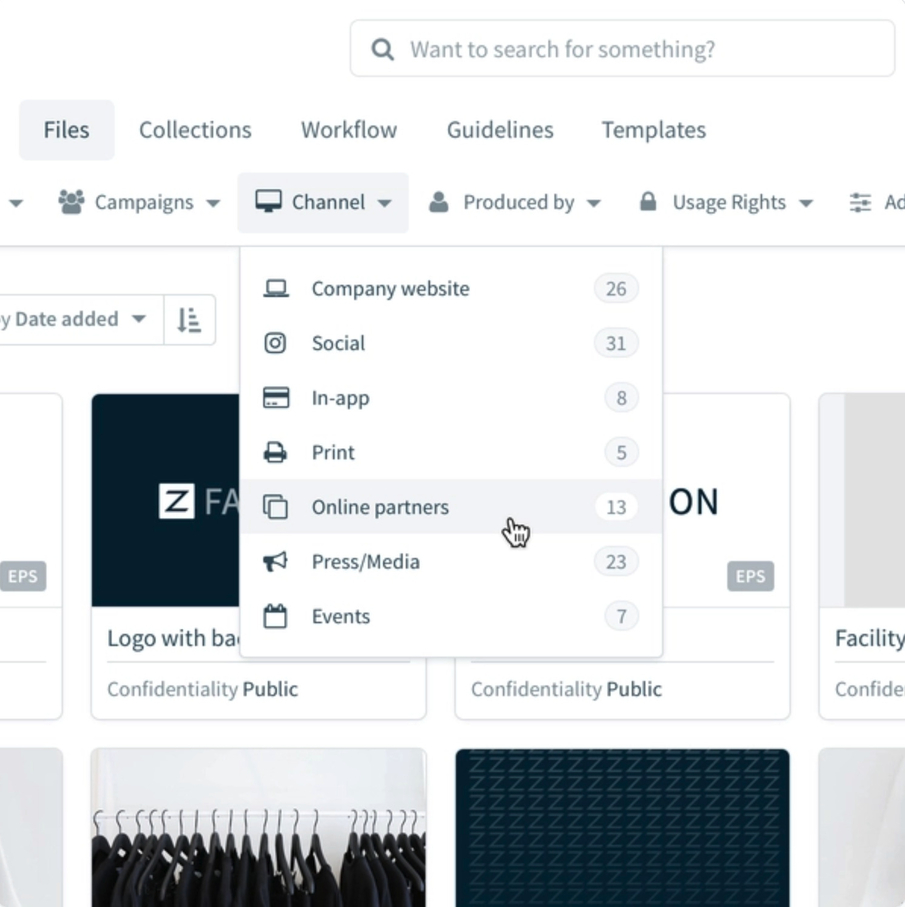Viewport: 905px width, 907px height.
Task: Select Company website channel
Action: click(x=451, y=289)
